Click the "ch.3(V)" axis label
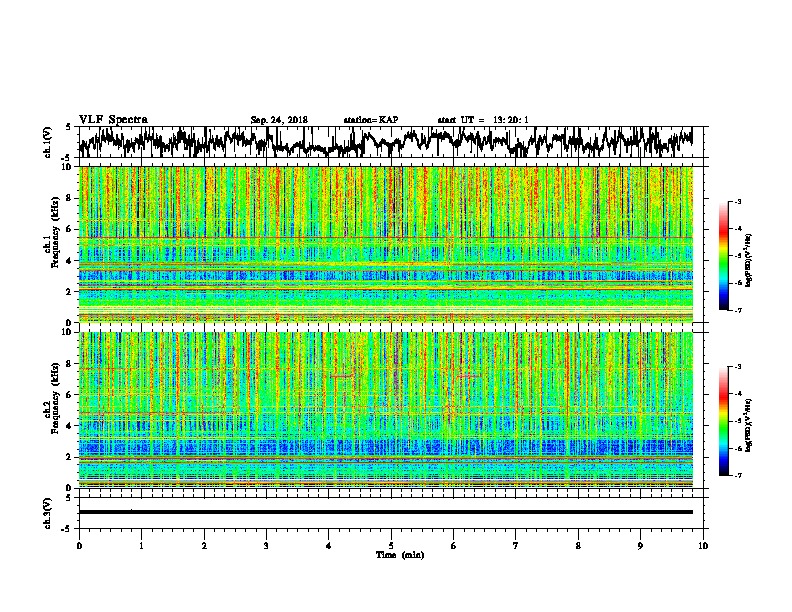 tap(48, 513)
